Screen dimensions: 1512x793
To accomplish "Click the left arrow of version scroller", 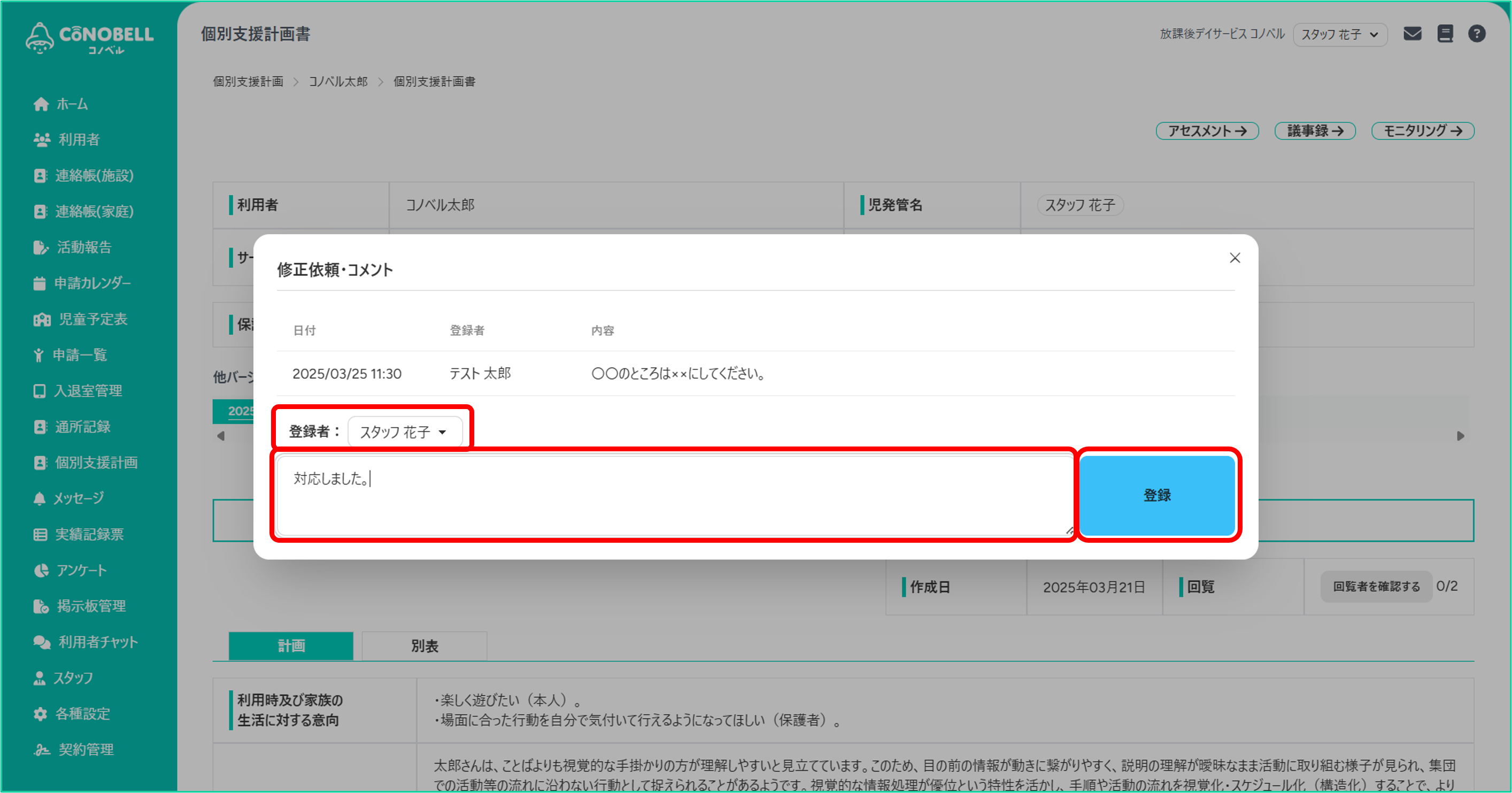I will (x=221, y=436).
